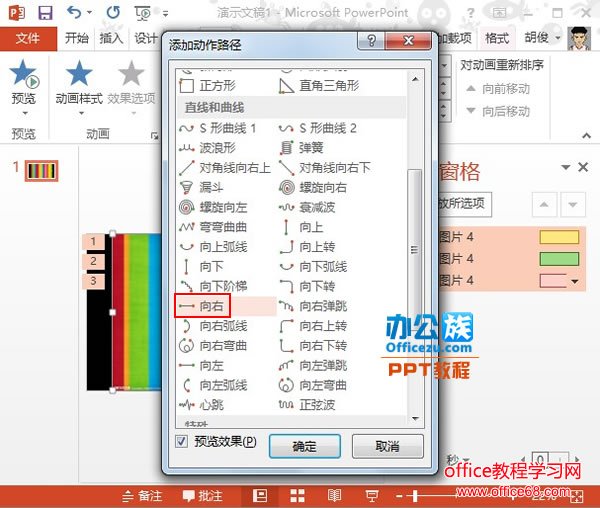Select 向下阶梯 stairs path
This screenshot has width=600, height=508.
click(214, 286)
